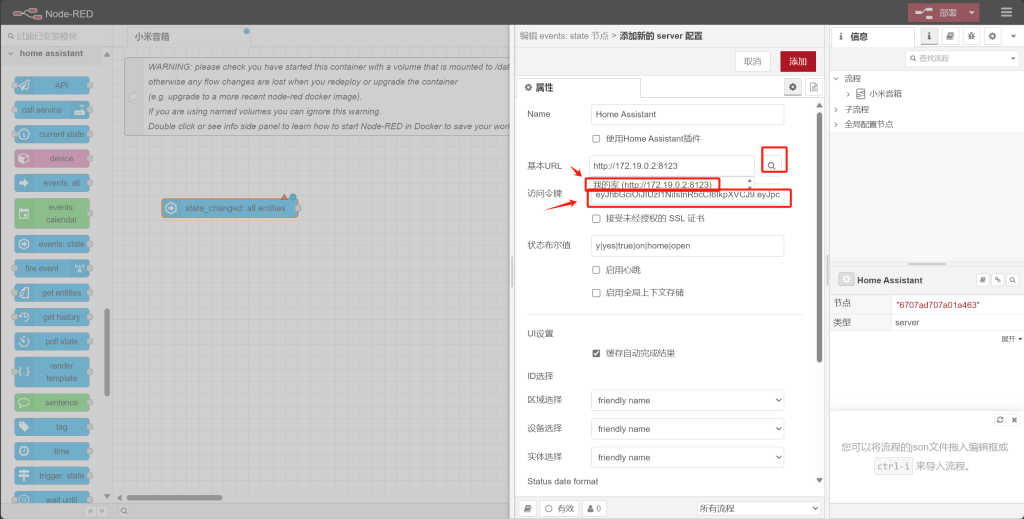Close the tips box with X
1024x519 pixels.
1014,420
